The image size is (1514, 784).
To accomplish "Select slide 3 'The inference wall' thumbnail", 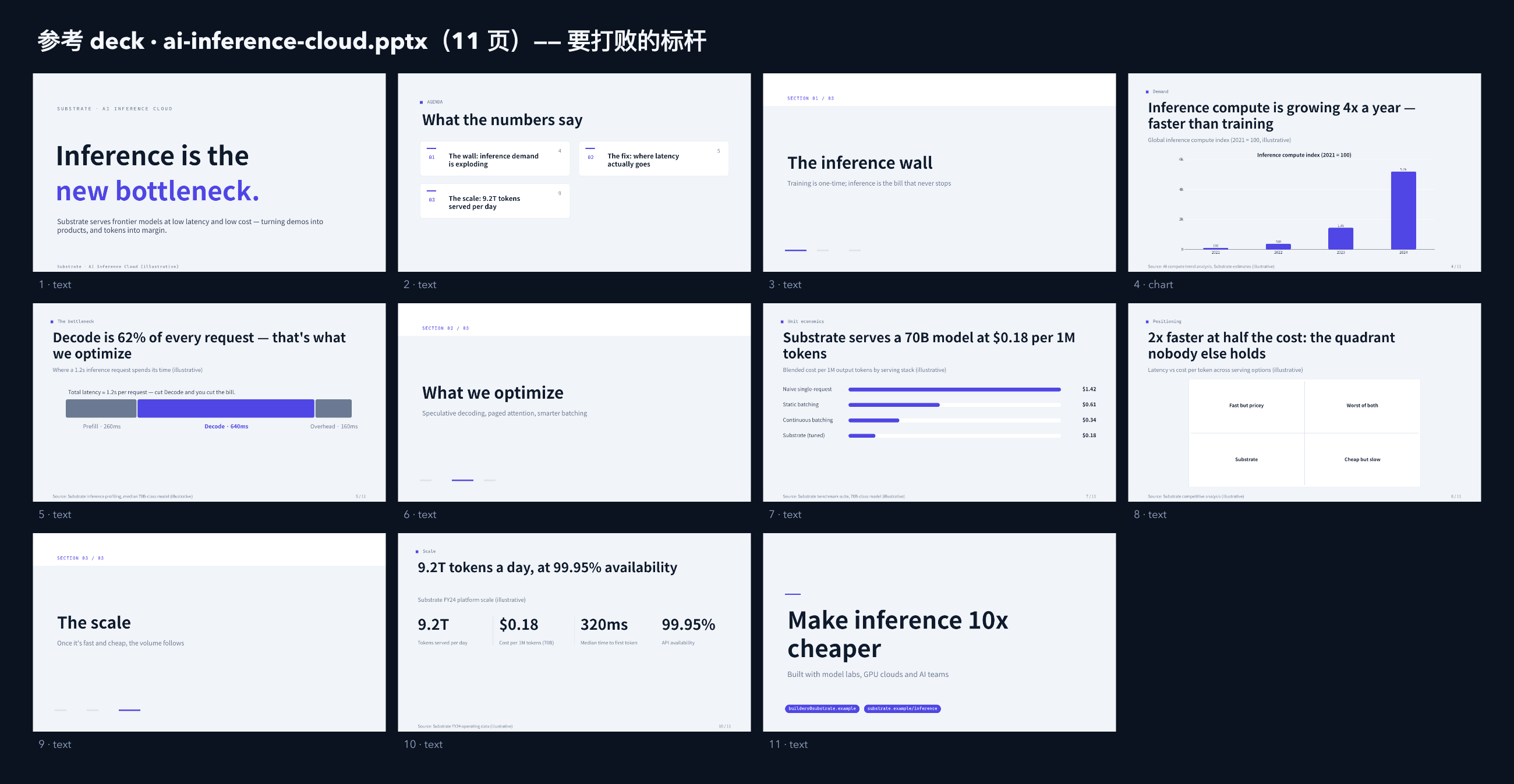I will pyautogui.click(x=939, y=172).
